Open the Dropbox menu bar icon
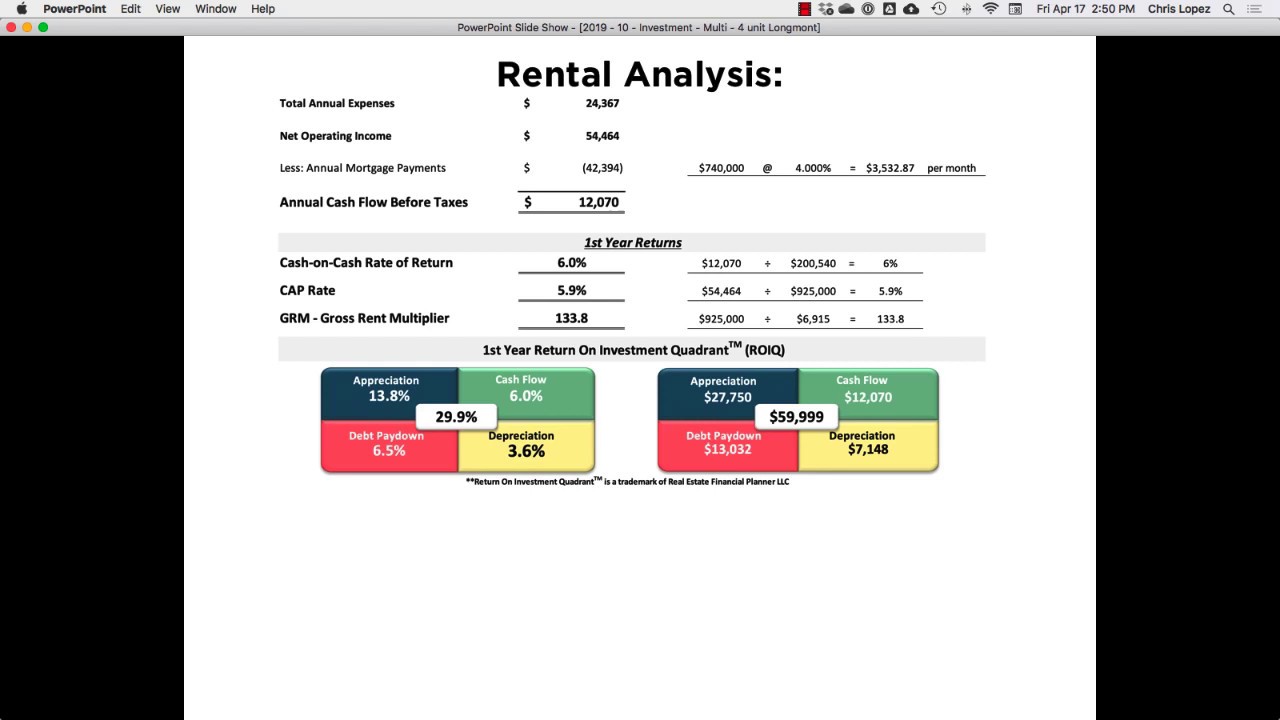 [826, 9]
